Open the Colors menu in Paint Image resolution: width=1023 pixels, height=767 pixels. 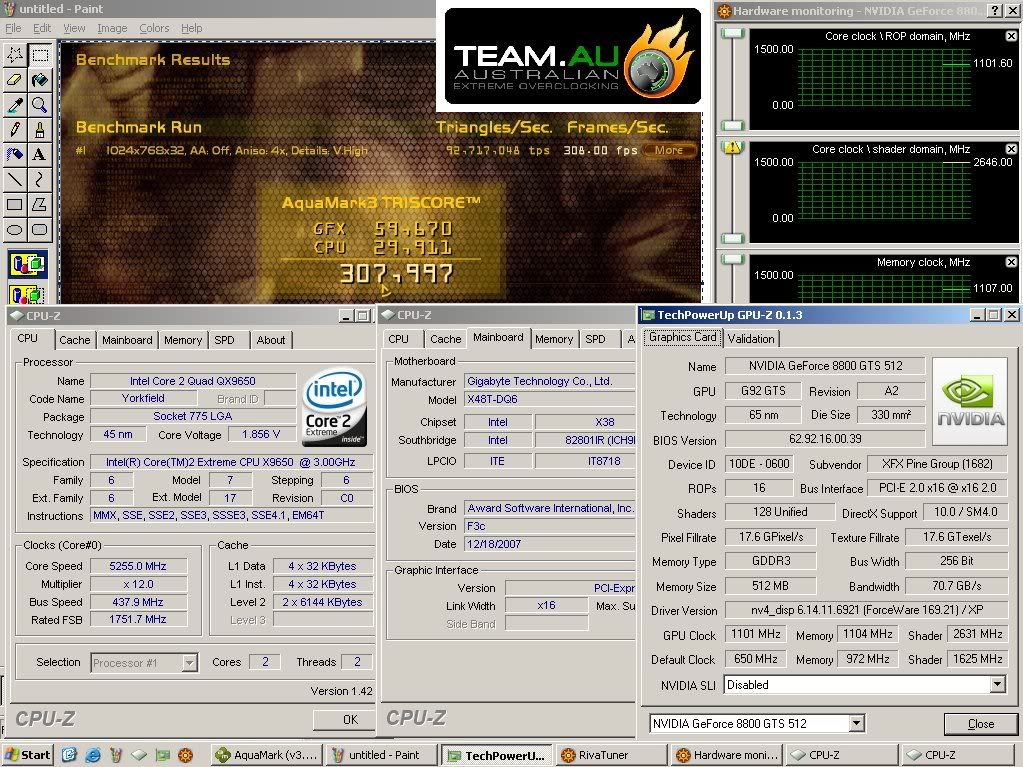(x=154, y=28)
